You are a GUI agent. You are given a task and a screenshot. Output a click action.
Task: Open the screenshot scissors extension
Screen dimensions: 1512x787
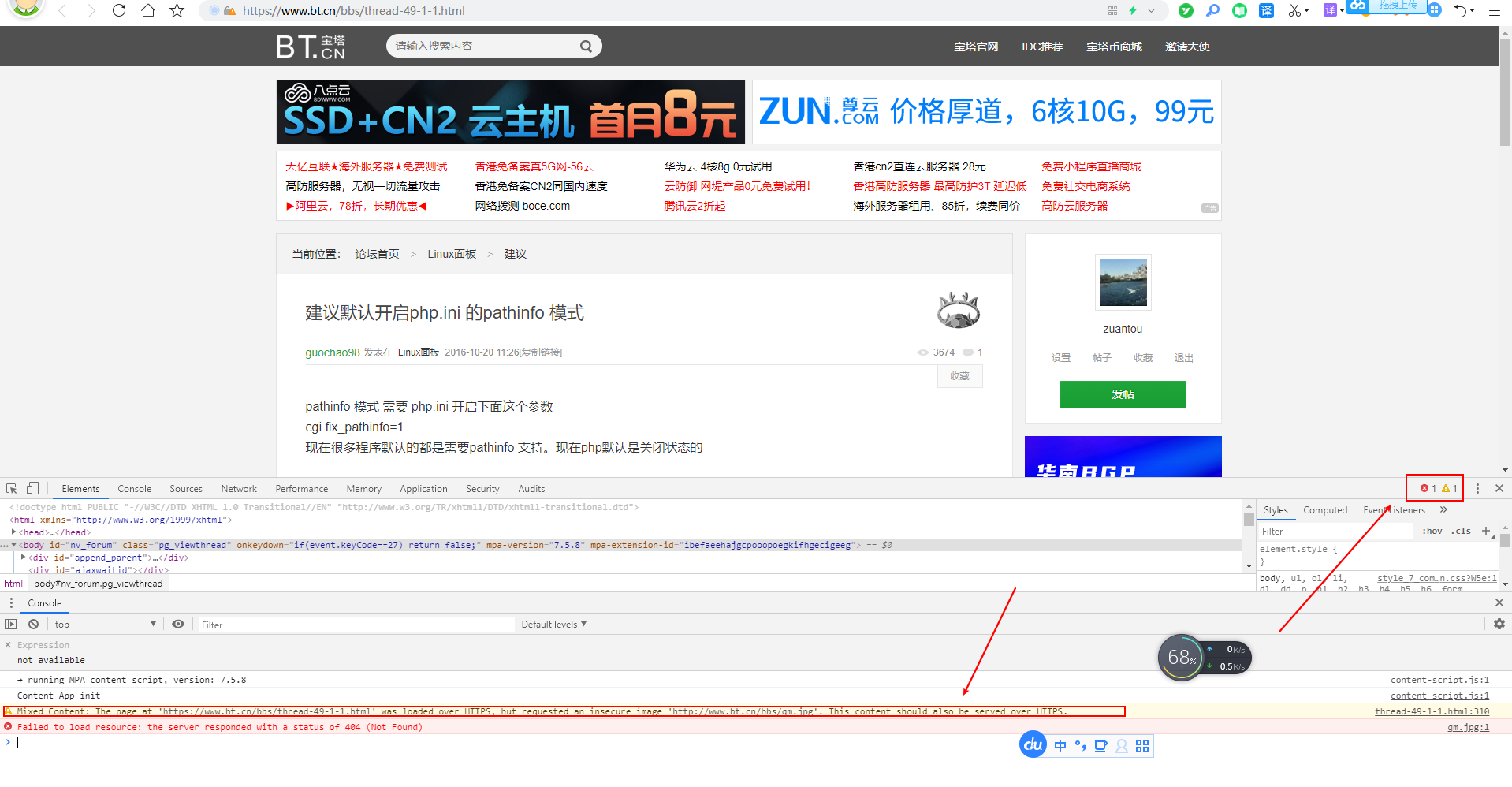(1295, 11)
